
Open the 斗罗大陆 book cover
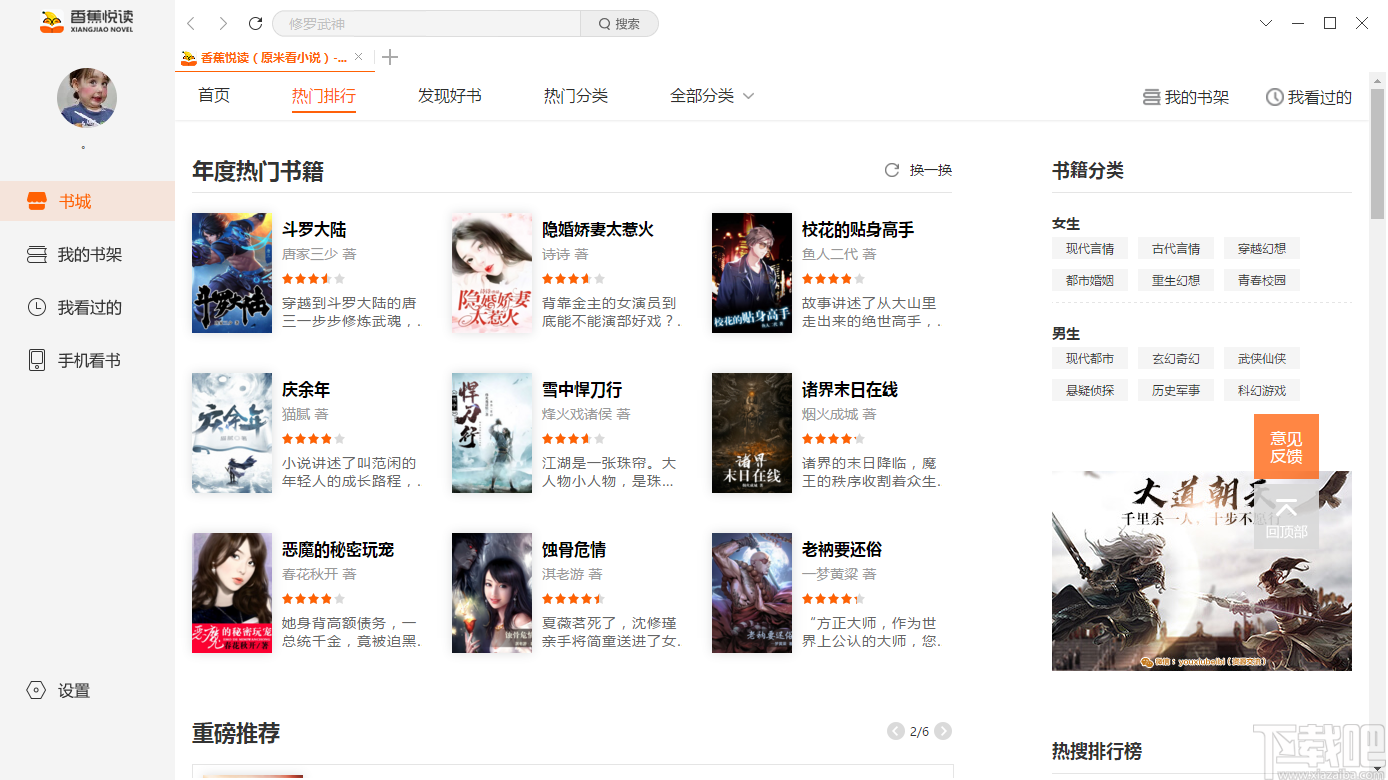pos(232,273)
